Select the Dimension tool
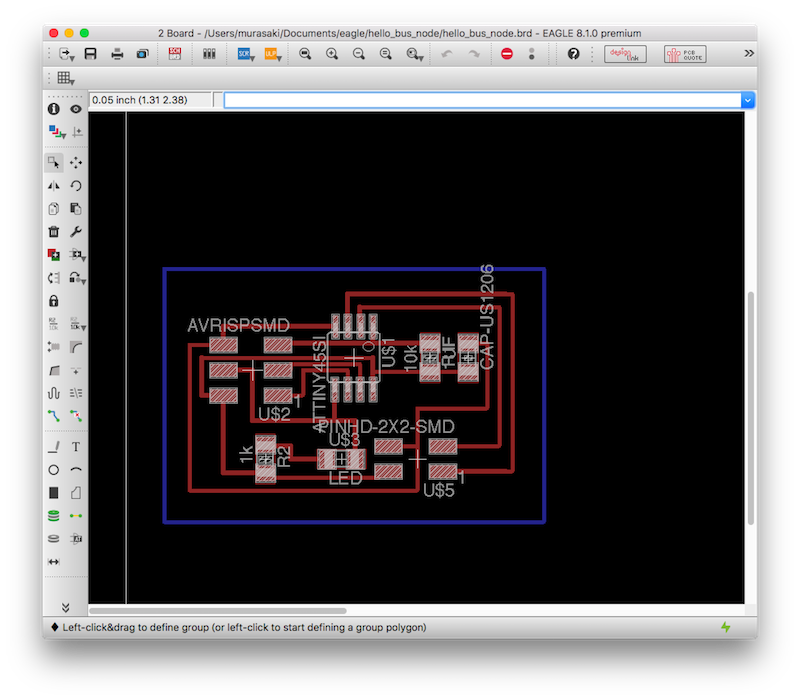This screenshot has height=700, width=800. pos(54,562)
